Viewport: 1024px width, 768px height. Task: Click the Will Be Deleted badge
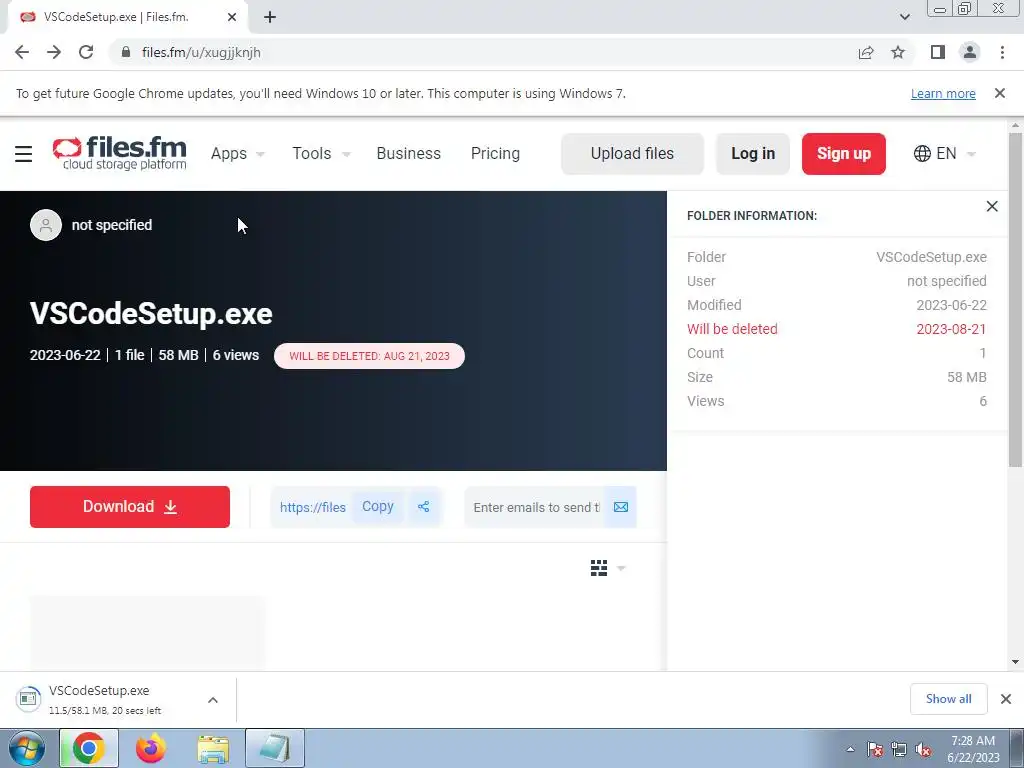point(370,356)
